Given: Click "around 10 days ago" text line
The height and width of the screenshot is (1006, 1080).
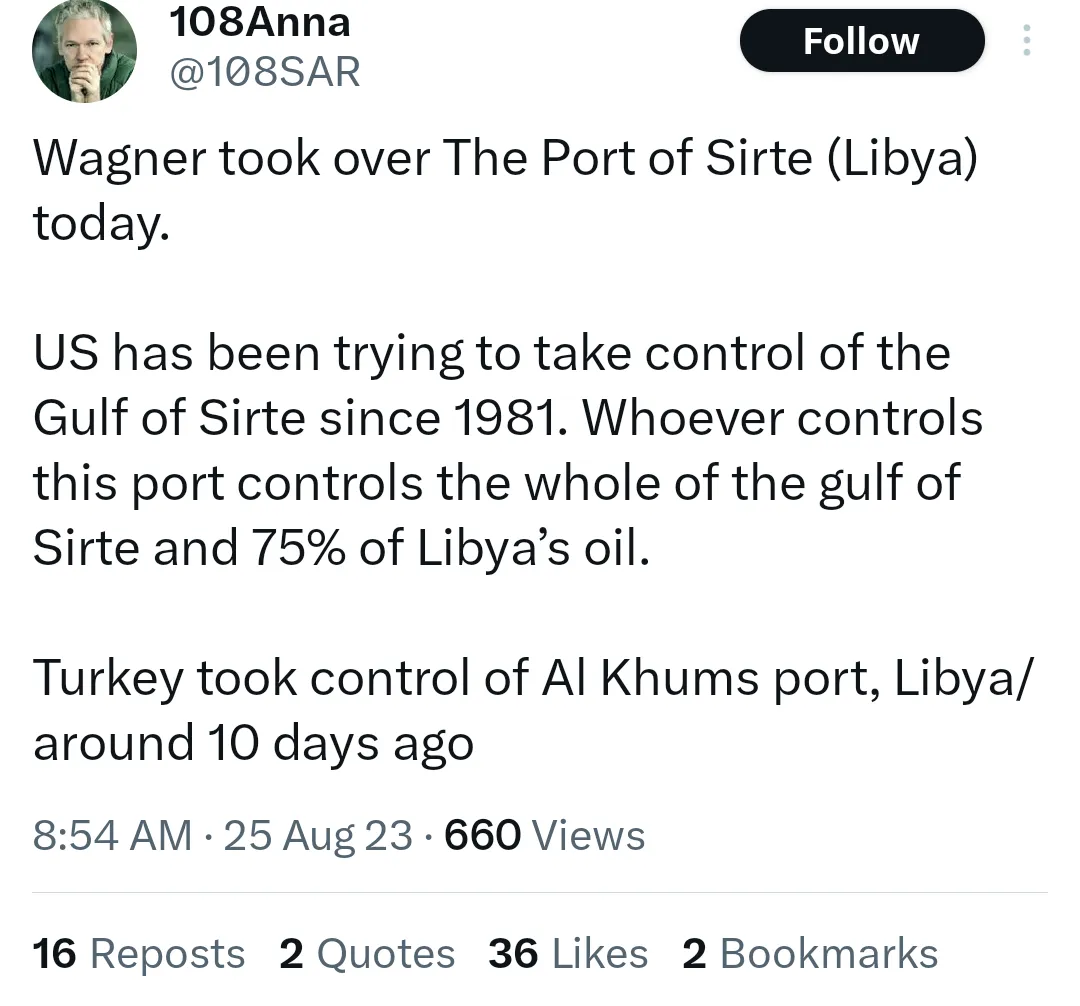Looking at the screenshot, I should pyautogui.click(x=253, y=743).
